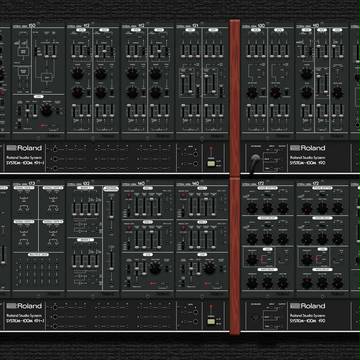
Task: Click the large knob on the first module 140
Action: click(155, 268)
